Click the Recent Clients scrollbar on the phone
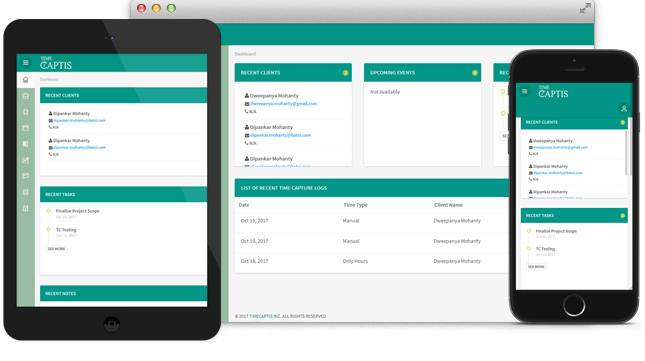 point(626,153)
